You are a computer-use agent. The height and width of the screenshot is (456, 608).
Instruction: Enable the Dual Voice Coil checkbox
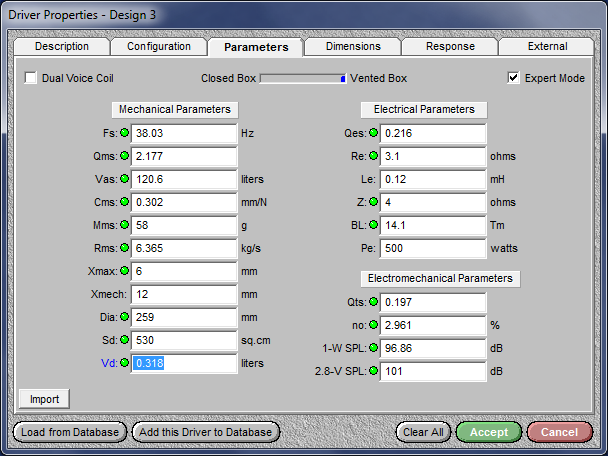point(31,78)
